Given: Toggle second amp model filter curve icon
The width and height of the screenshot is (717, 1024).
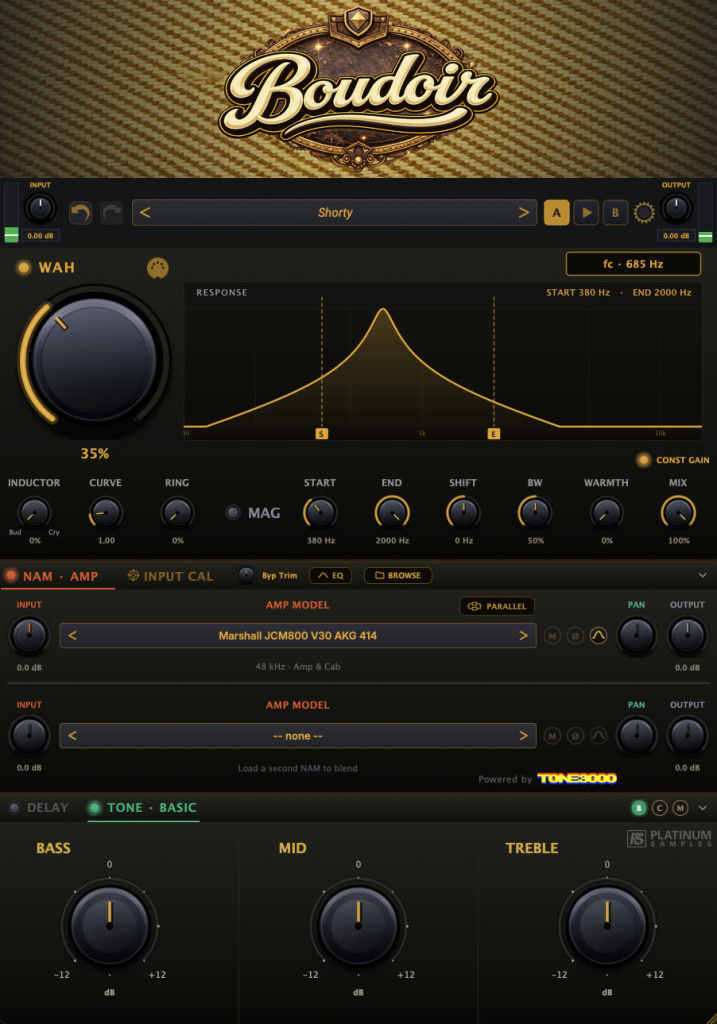Looking at the screenshot, I should point(598,736).
